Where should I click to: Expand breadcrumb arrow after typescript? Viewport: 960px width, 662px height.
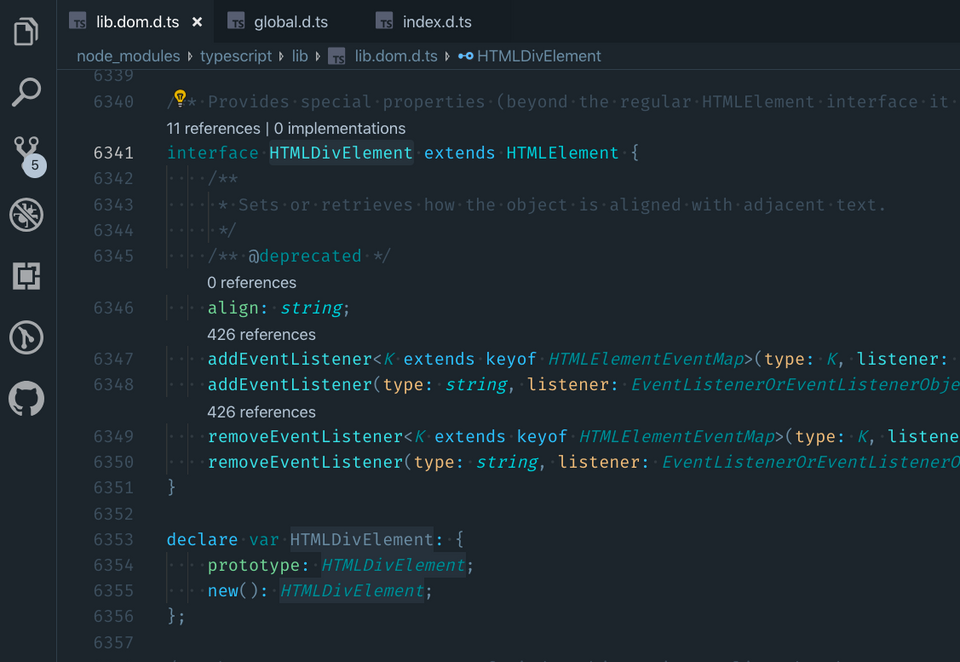282,56
